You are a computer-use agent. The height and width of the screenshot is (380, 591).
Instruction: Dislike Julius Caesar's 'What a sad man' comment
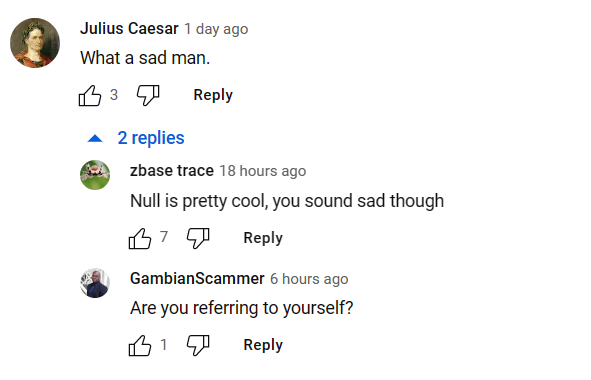pos(148,95)
